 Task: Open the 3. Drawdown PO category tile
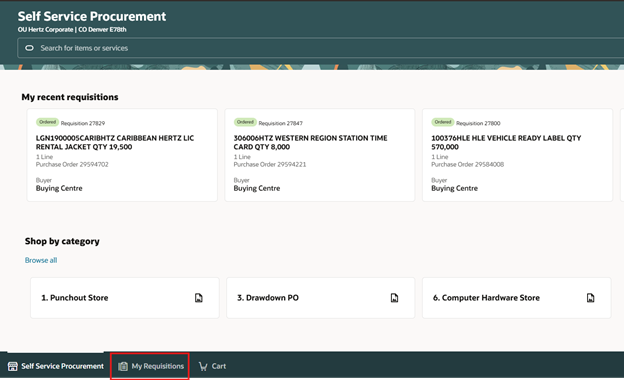tap(321, 298)
